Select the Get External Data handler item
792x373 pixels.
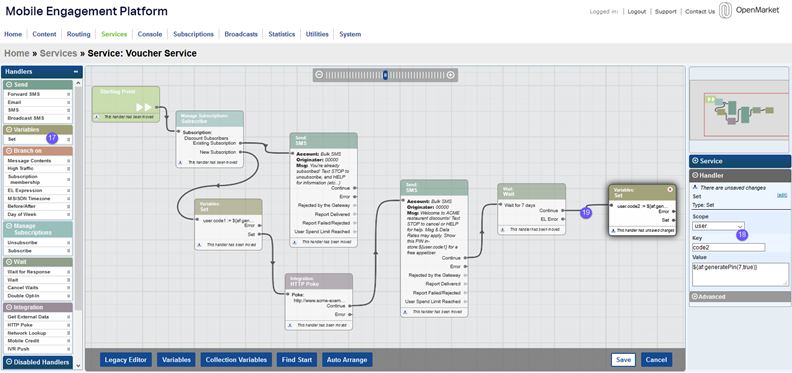point(38,317)
